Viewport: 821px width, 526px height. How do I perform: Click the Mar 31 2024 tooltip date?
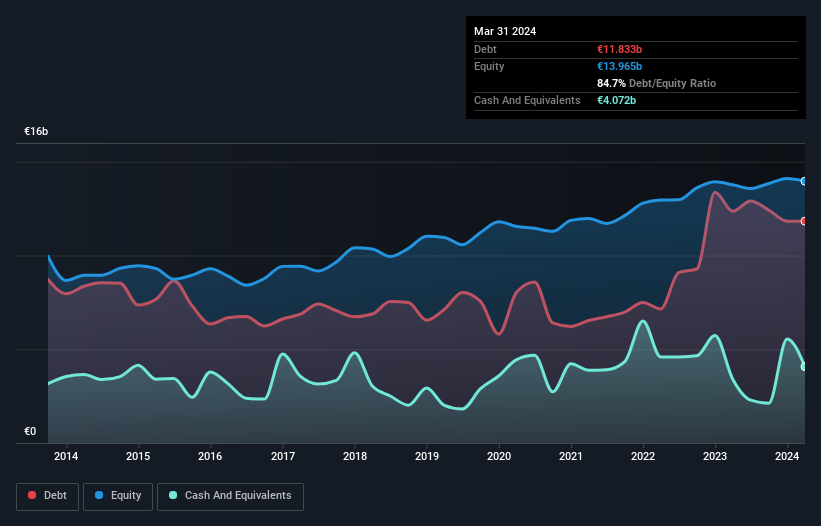pos(505,31)
